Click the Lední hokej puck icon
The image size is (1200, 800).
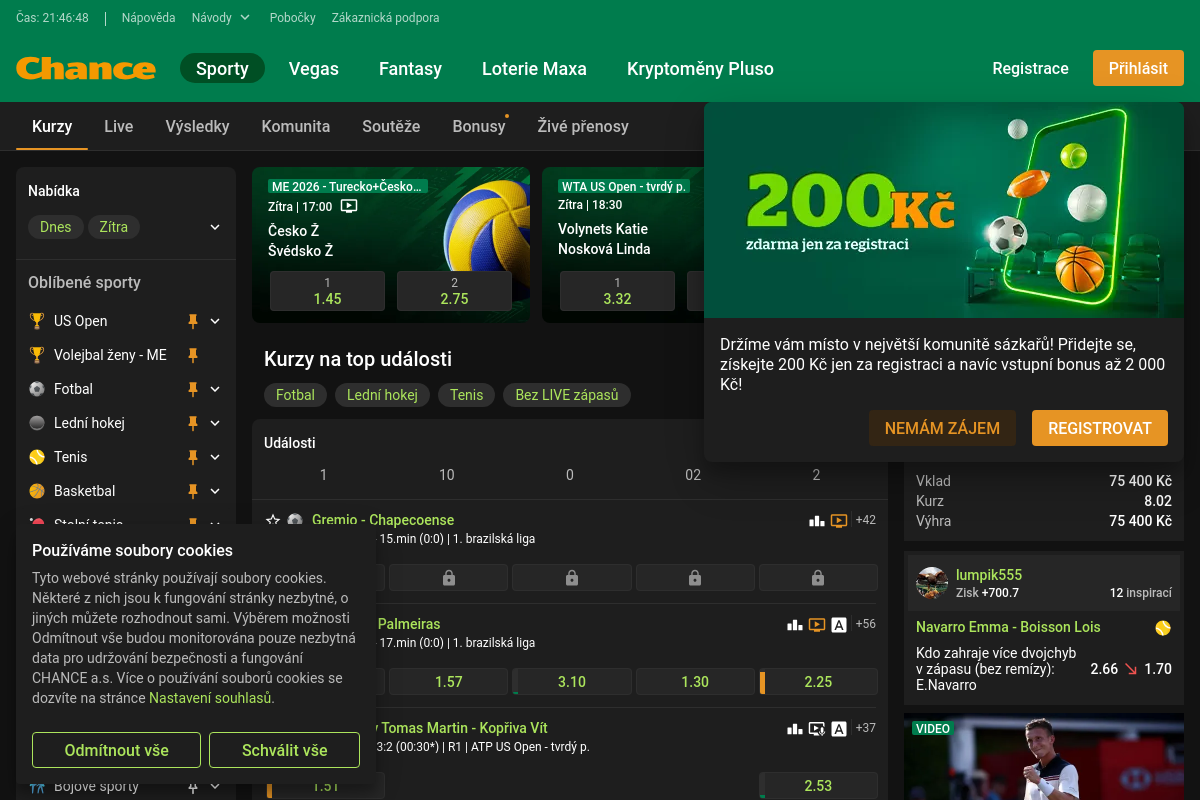pos(37,423)
